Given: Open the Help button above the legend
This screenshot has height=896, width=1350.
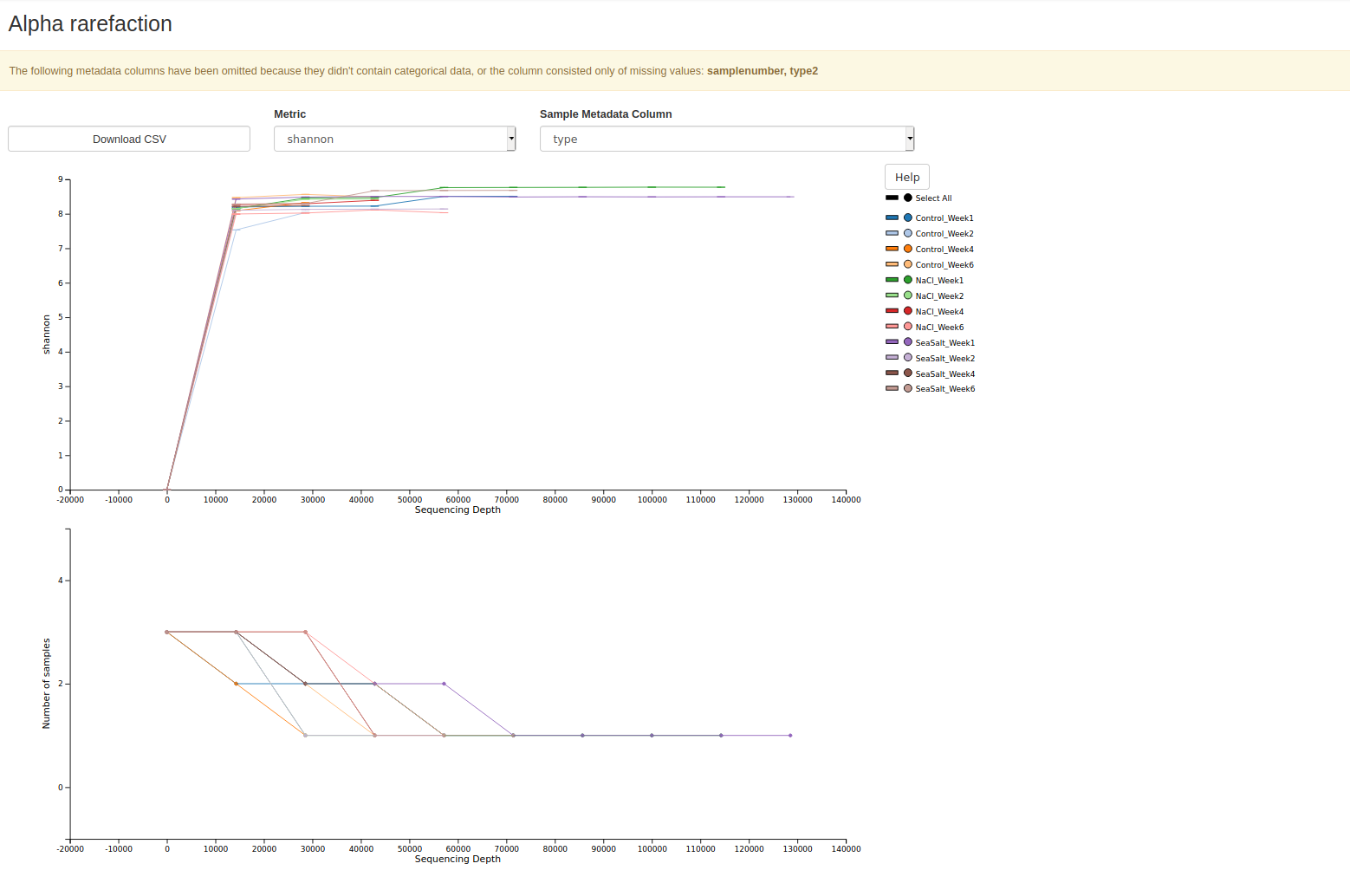Looking at the screenshot, I should coord(906,177).
